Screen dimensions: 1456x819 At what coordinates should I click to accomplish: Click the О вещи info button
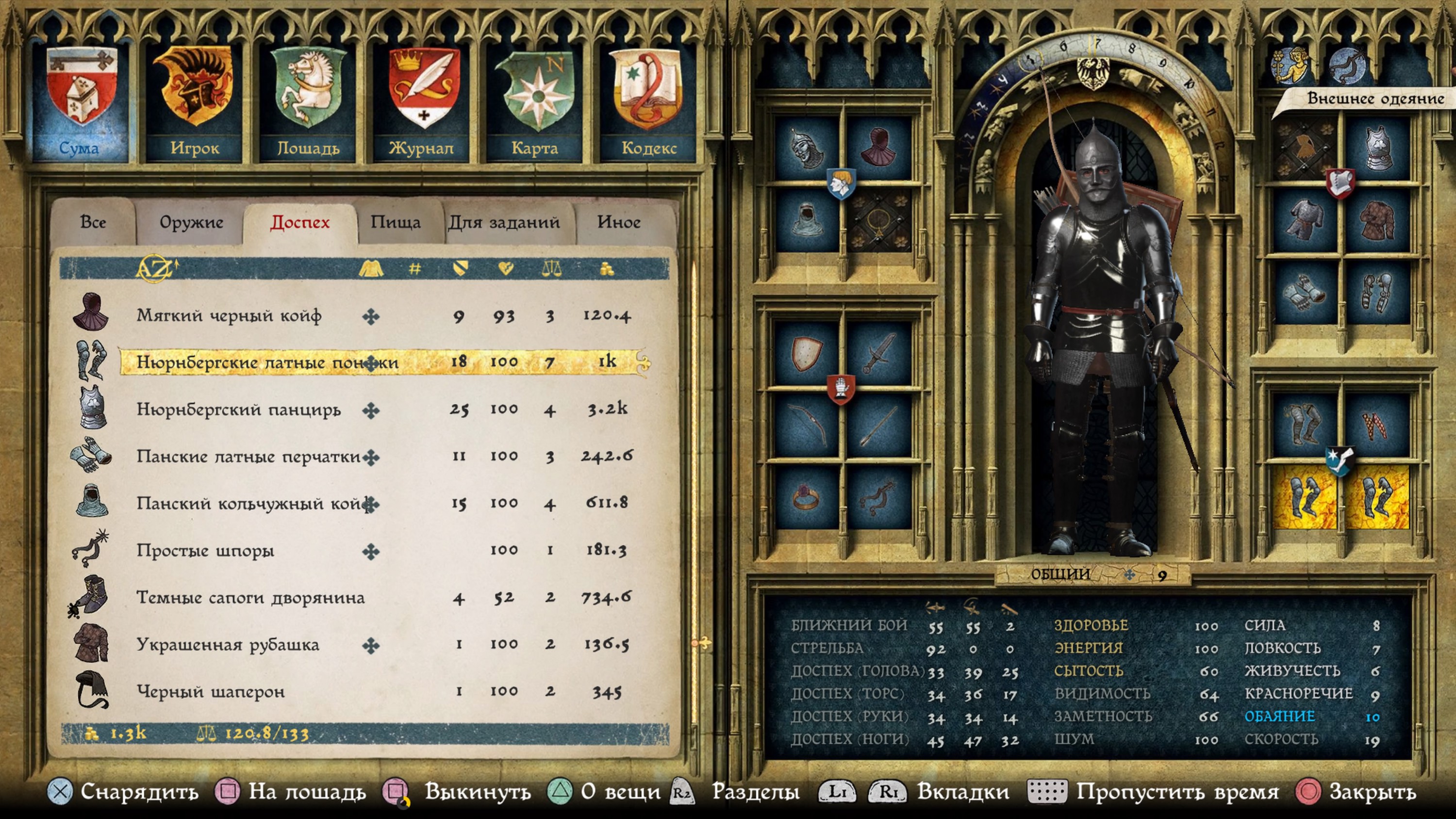click(x=605, y=791)
